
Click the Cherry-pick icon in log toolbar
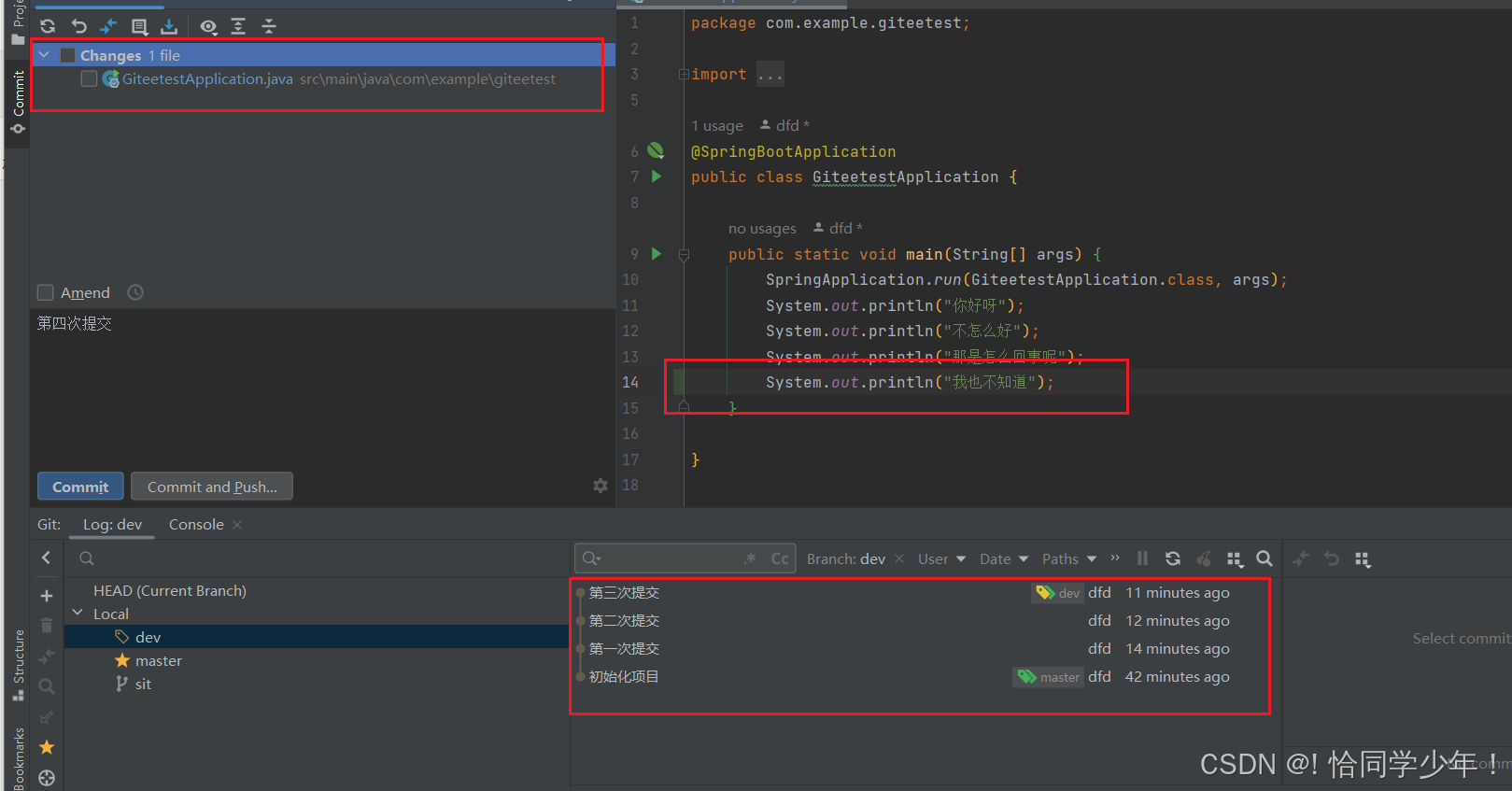pyautogui.click(x=1204, y=558)
